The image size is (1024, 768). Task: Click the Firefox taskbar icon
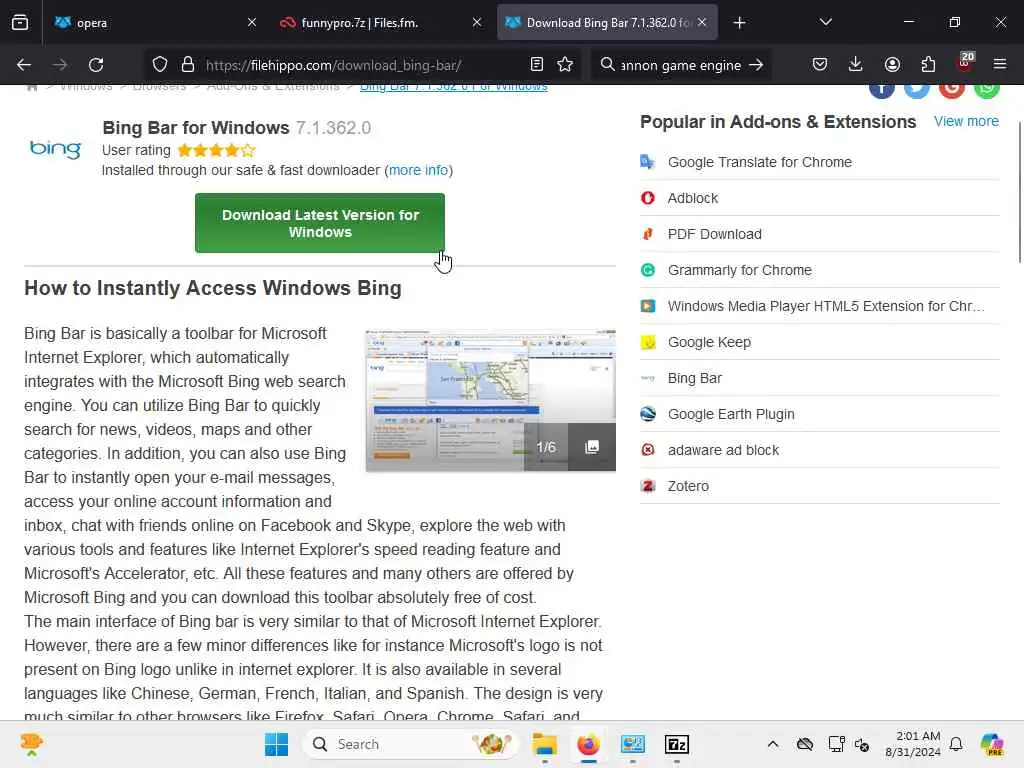(588, 744)
